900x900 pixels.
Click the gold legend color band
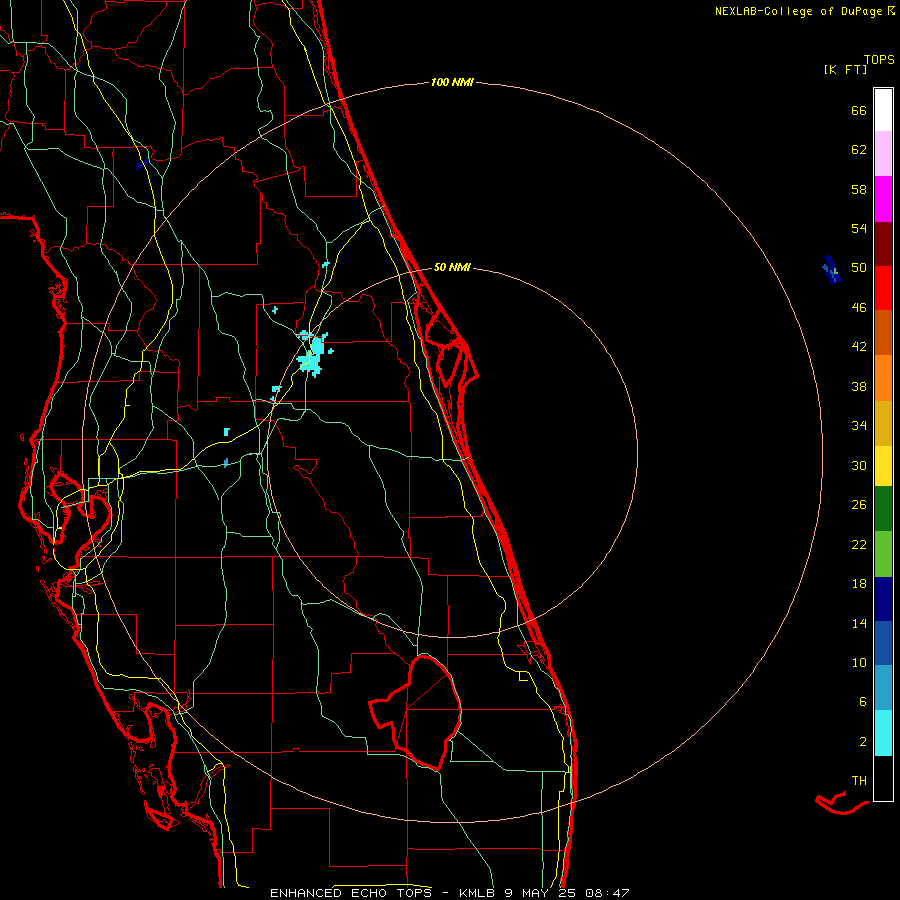click(x=883, y=422)
